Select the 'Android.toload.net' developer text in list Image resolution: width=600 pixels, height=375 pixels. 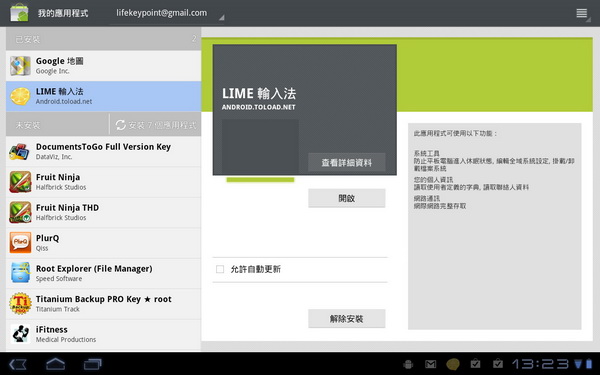pos(64,102)
